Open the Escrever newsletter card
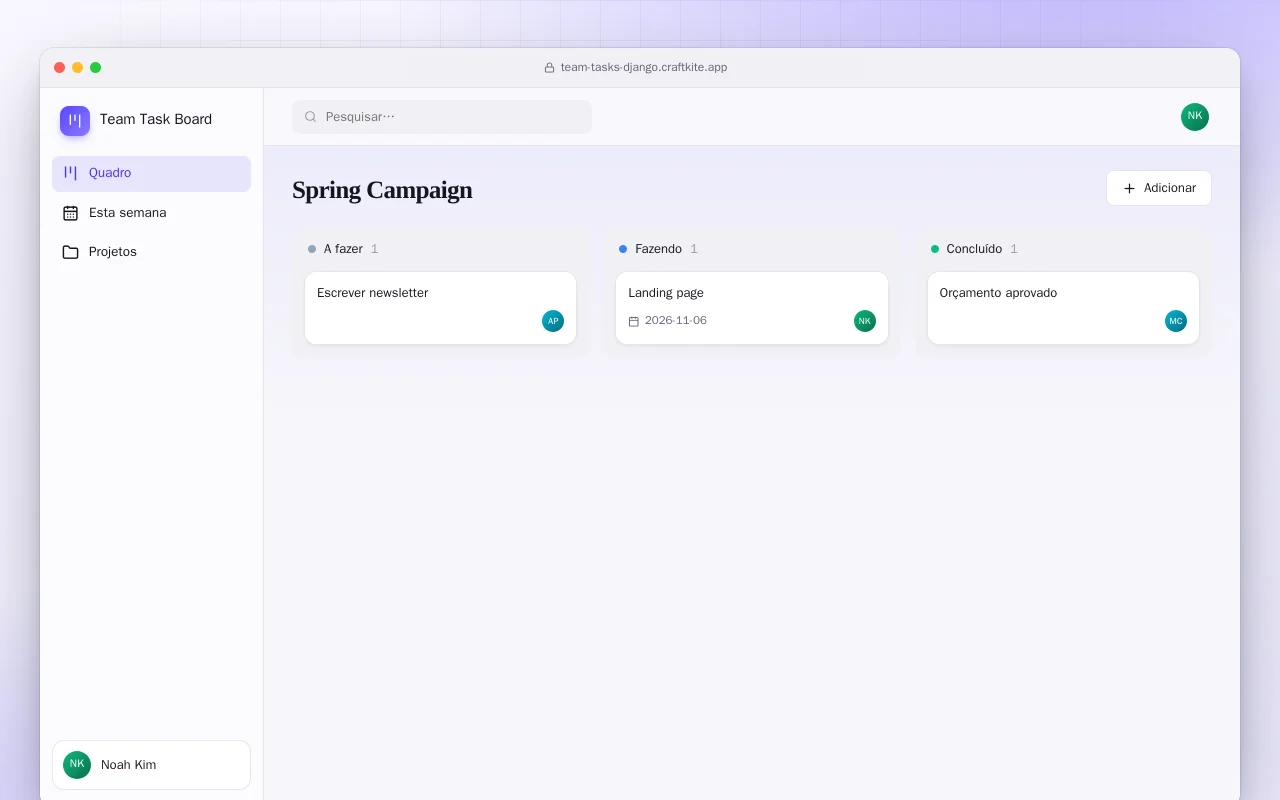The image size is (1280, 800). point(440,308)
